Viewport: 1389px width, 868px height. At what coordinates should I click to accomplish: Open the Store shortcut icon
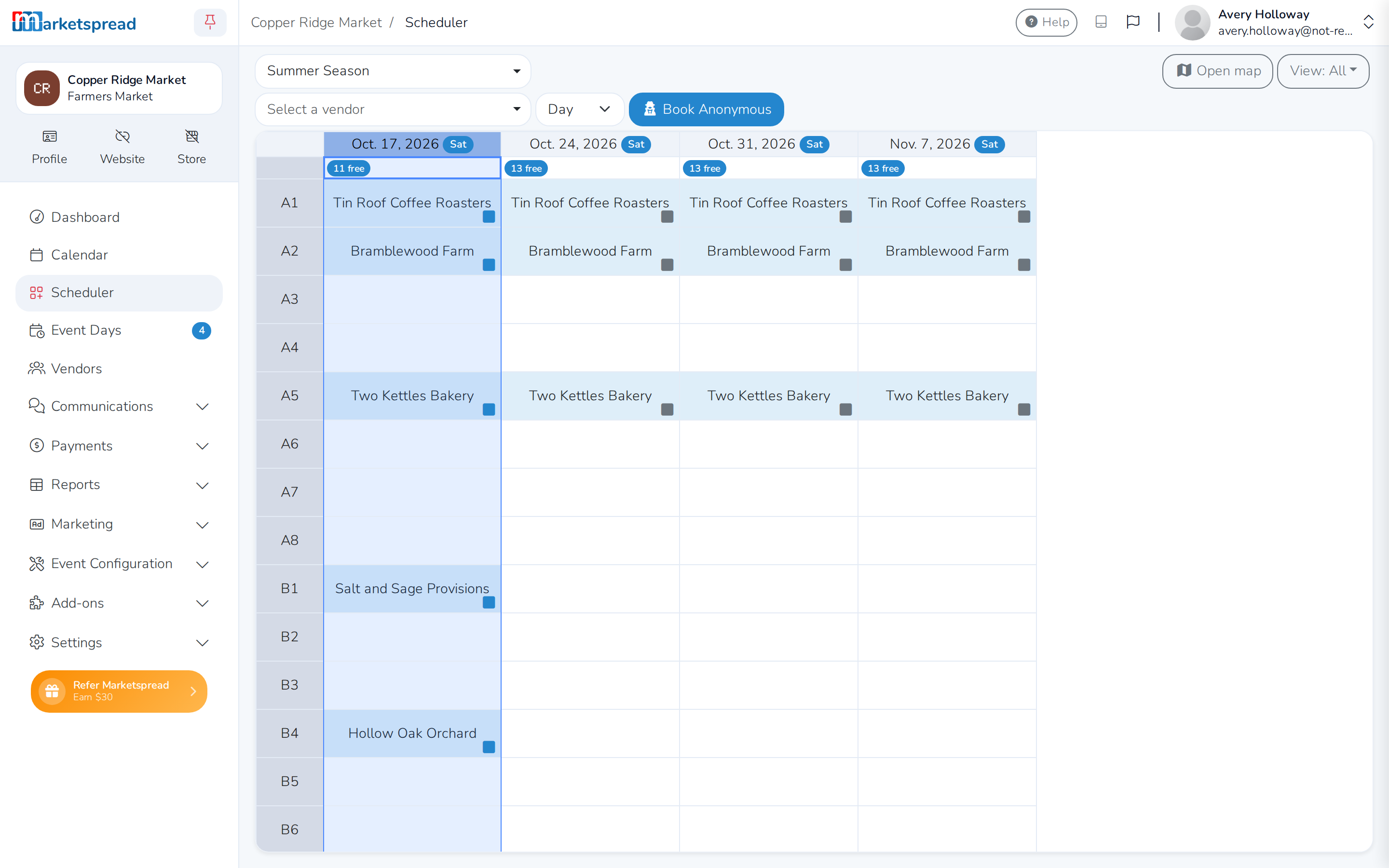(x=191, y=136)
